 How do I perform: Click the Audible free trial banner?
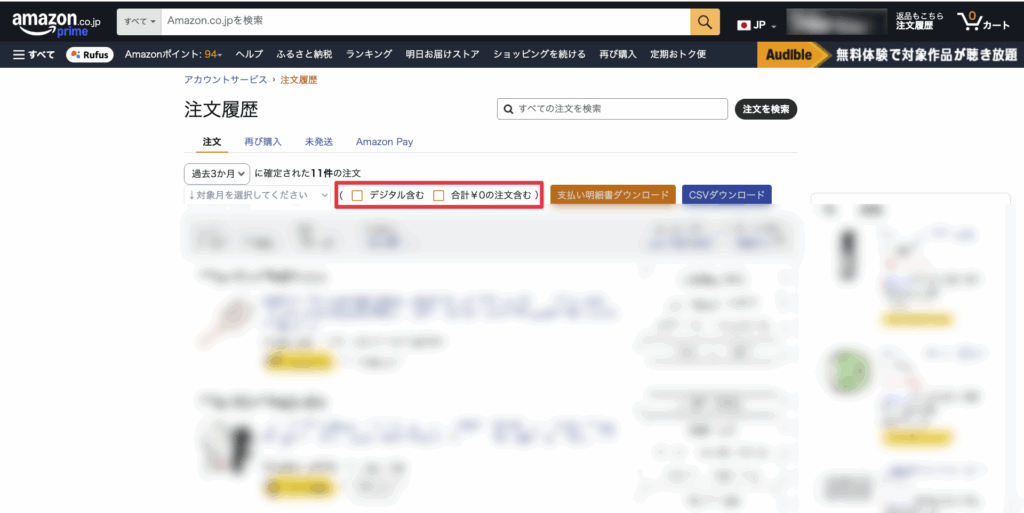tap(889, 54)
